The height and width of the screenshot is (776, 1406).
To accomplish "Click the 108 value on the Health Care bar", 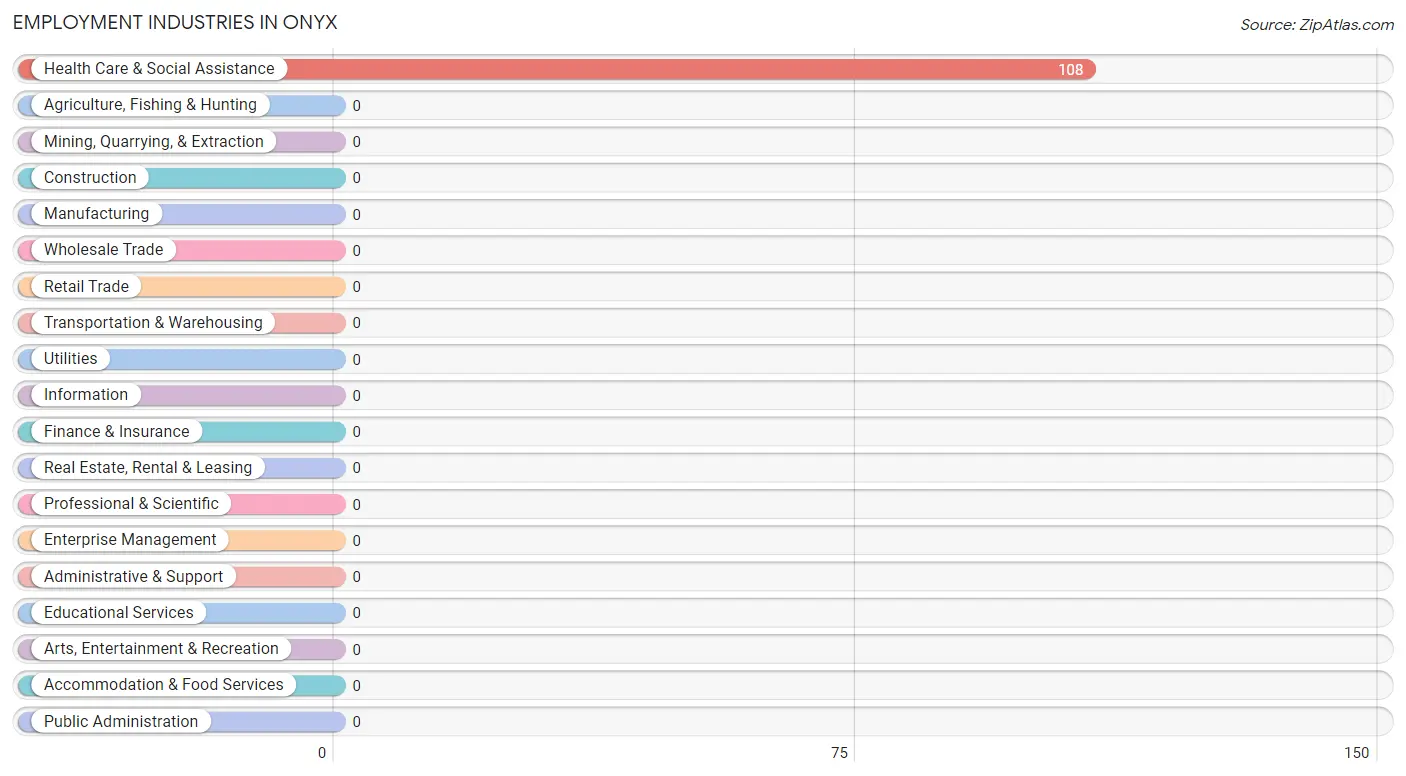I will point(1071,70).
